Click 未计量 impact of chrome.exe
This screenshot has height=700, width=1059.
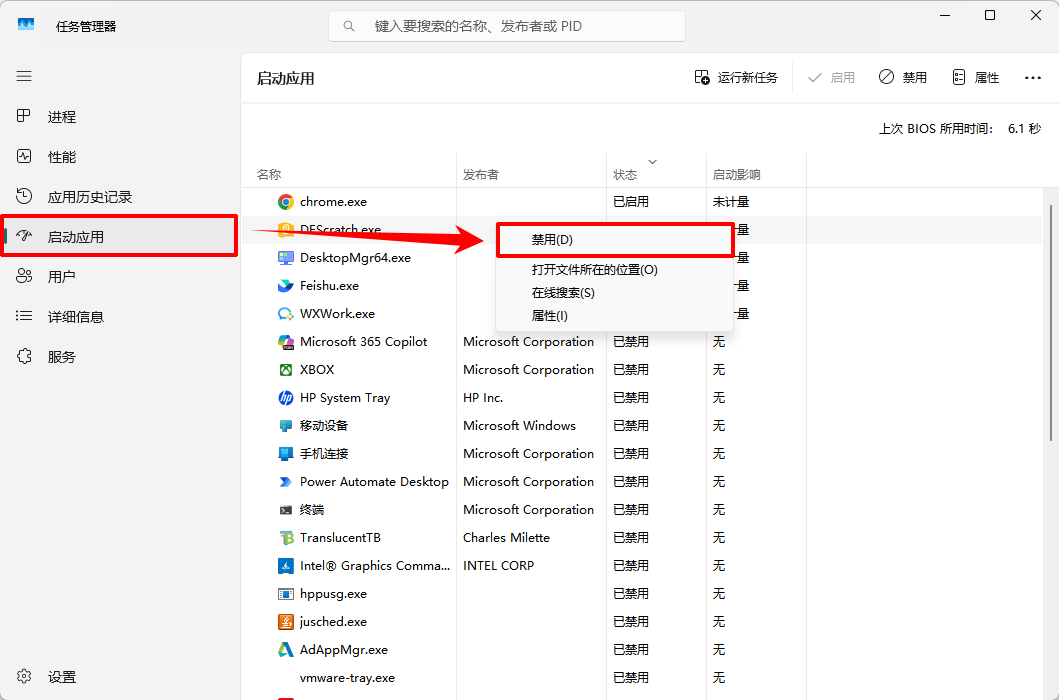coord(731,201)
